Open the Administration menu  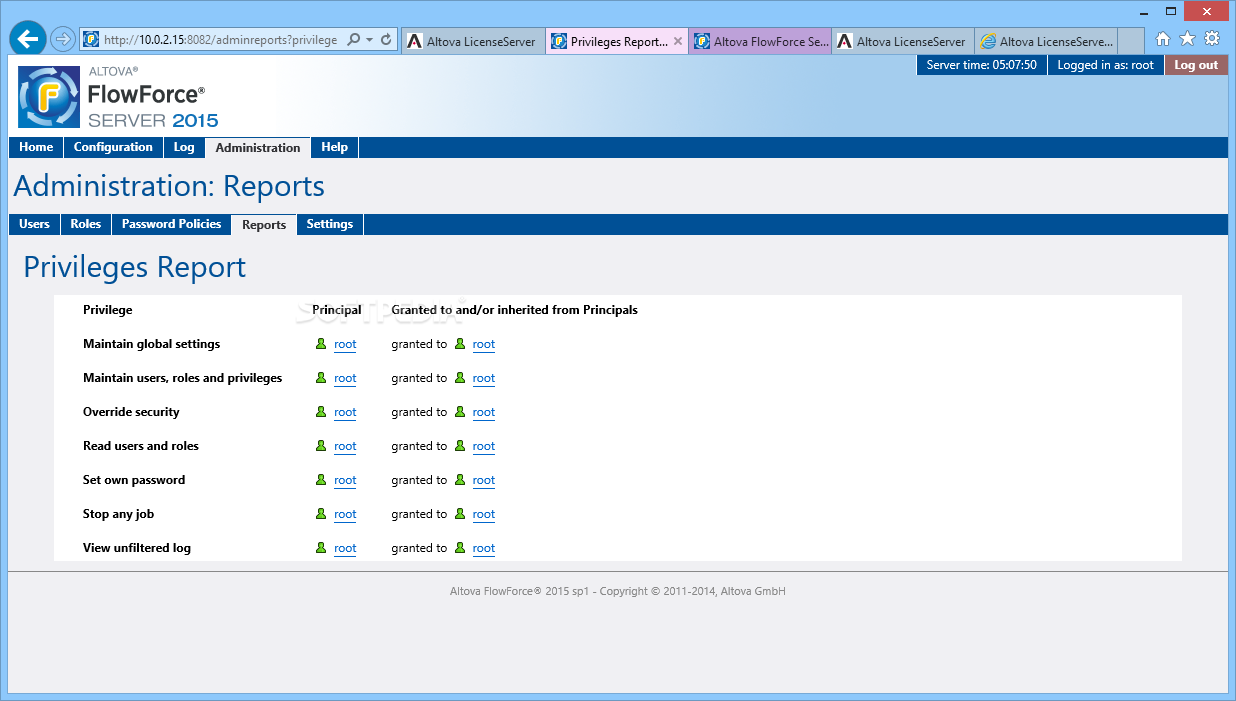point(258,147)
